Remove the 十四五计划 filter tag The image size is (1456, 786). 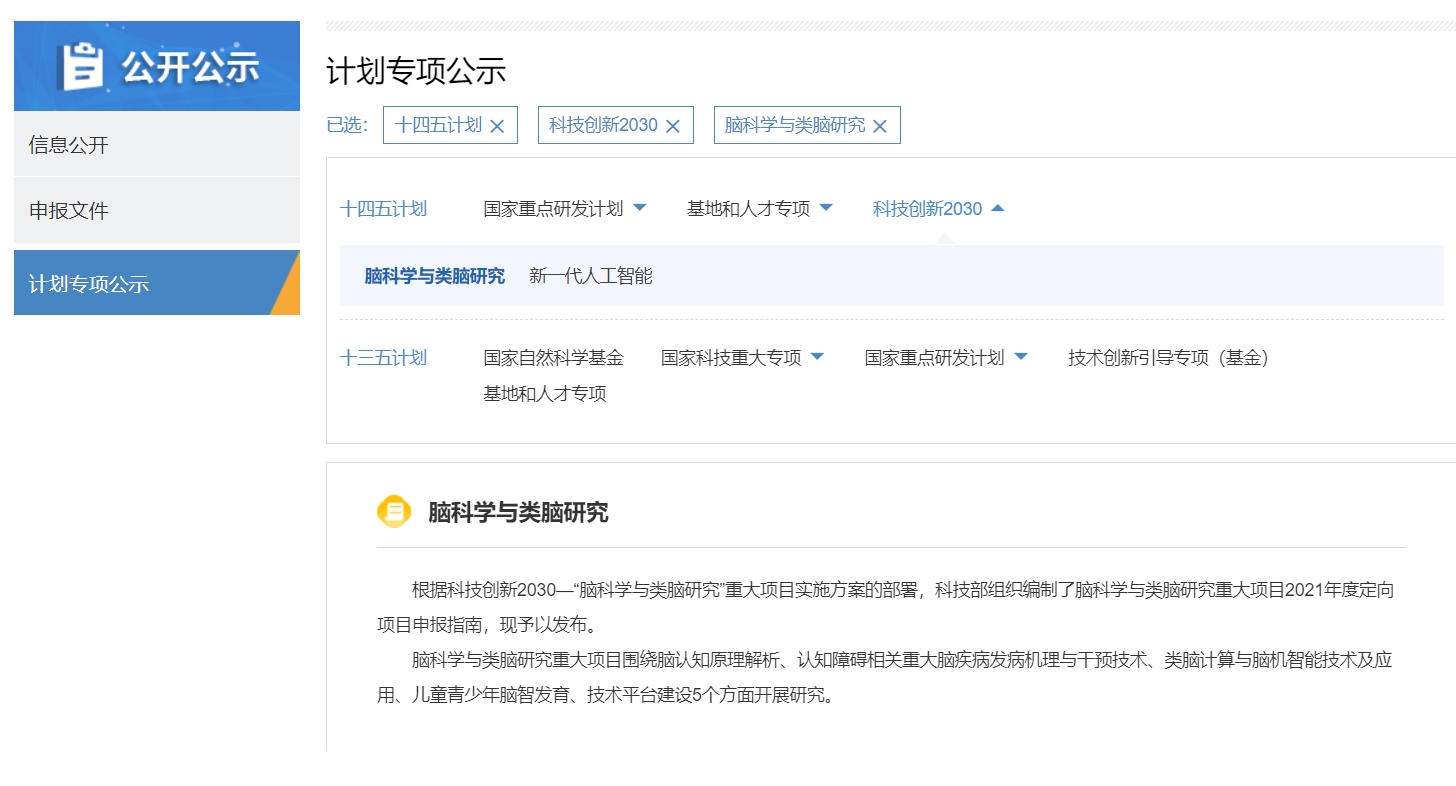(x=497, y=126)
